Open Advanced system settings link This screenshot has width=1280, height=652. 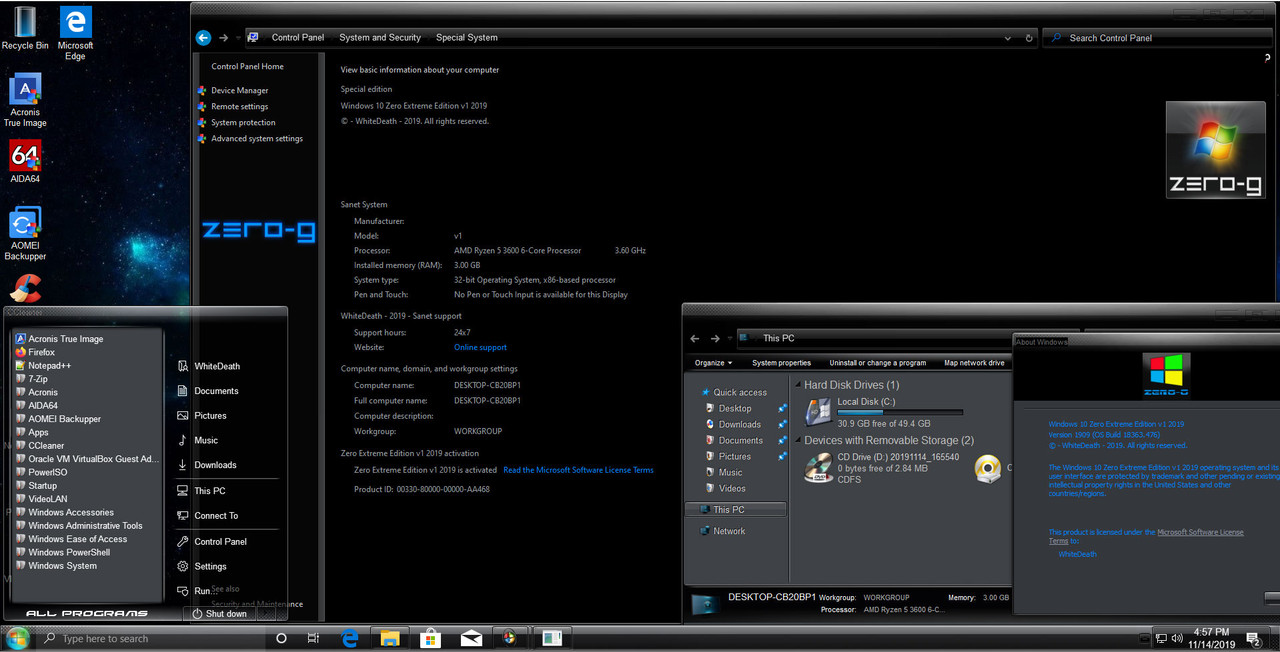257,139
